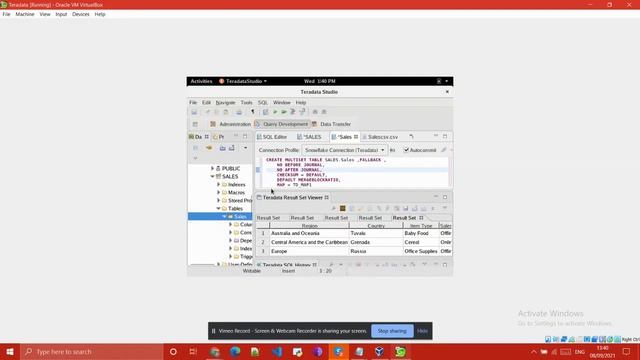Image resolution: width=640 pixels, height=360 pixels.
Task: Expand the Columns folder under Sales table
Action: click(230, 224)
